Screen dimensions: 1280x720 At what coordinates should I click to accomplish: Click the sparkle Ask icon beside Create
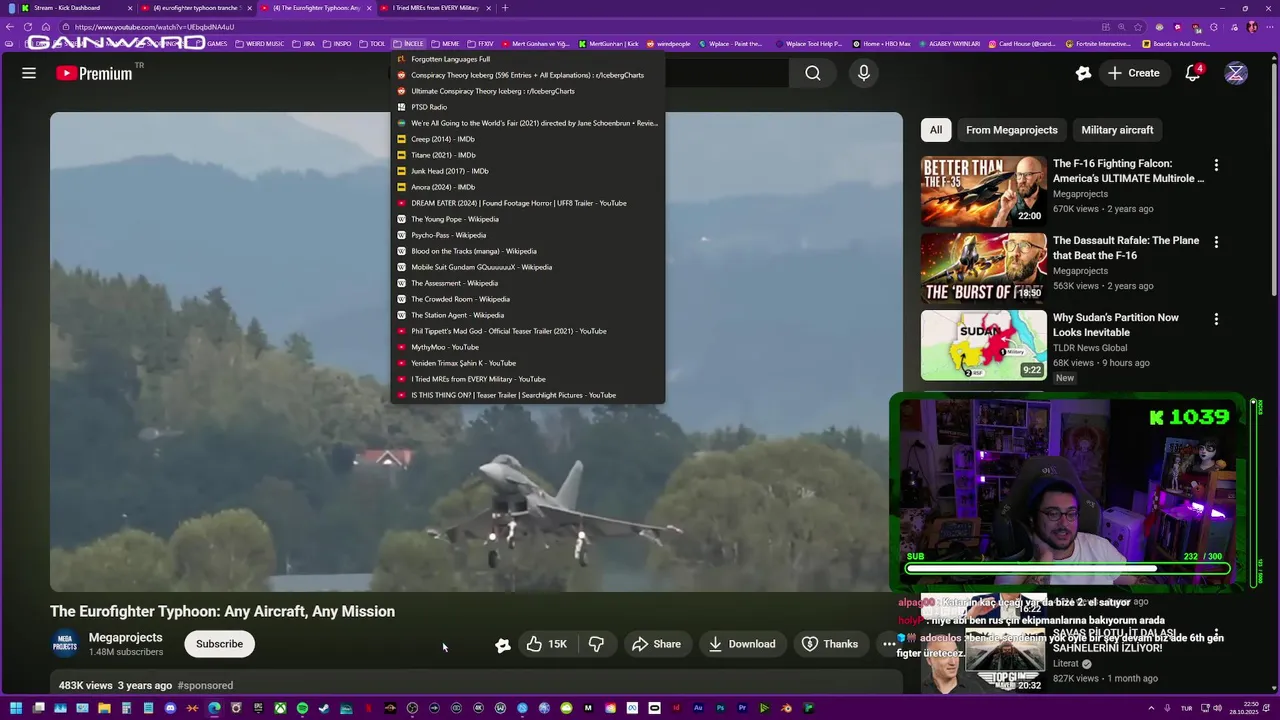(x=1083, y=73)
